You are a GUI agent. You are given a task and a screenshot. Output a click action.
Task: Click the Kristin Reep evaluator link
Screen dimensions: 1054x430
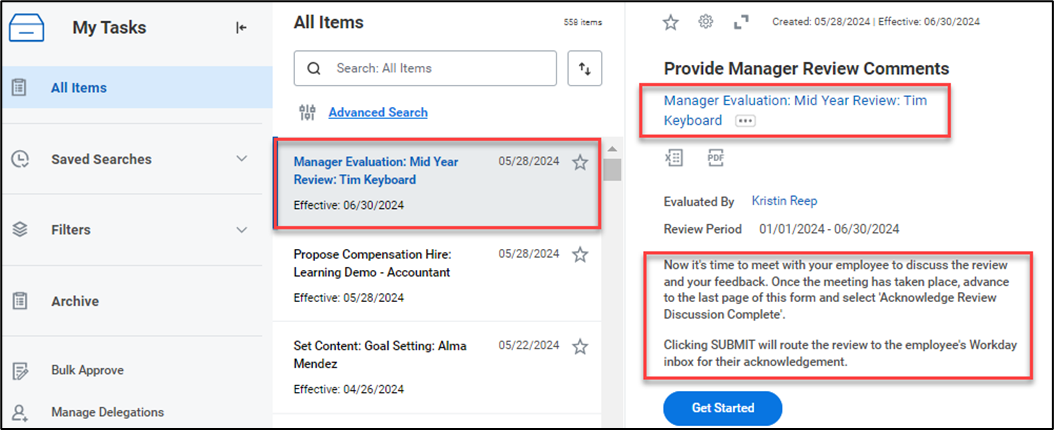pyautogui.click(x=784, y=201)
